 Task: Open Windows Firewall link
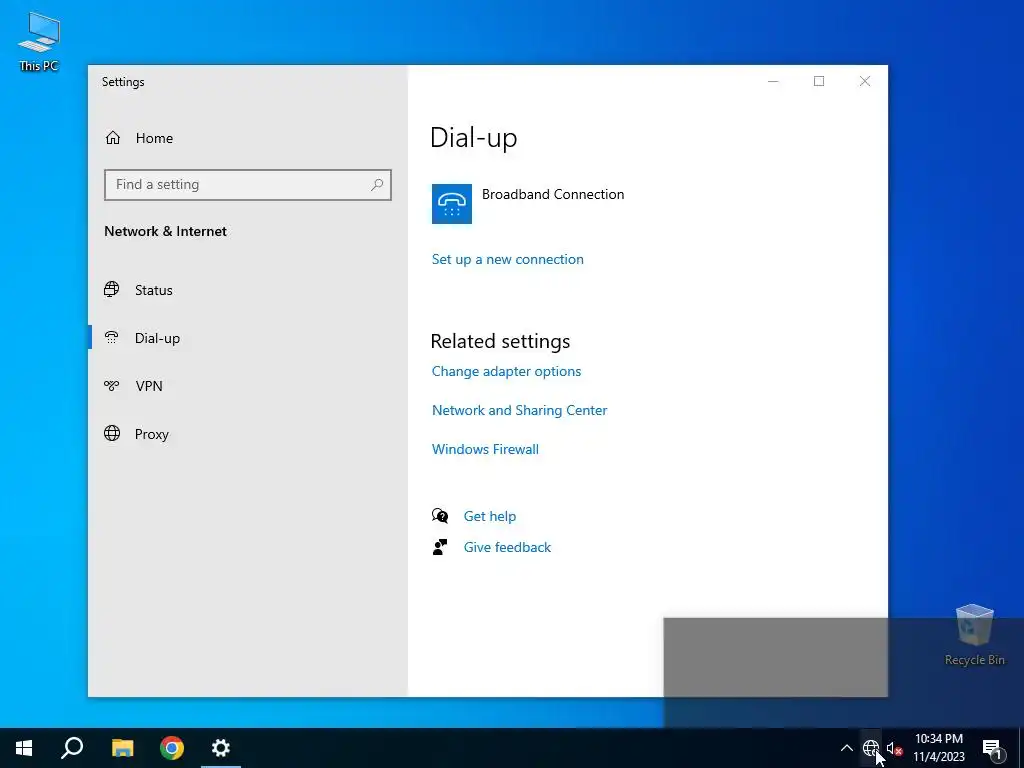(x=485, y=449)
